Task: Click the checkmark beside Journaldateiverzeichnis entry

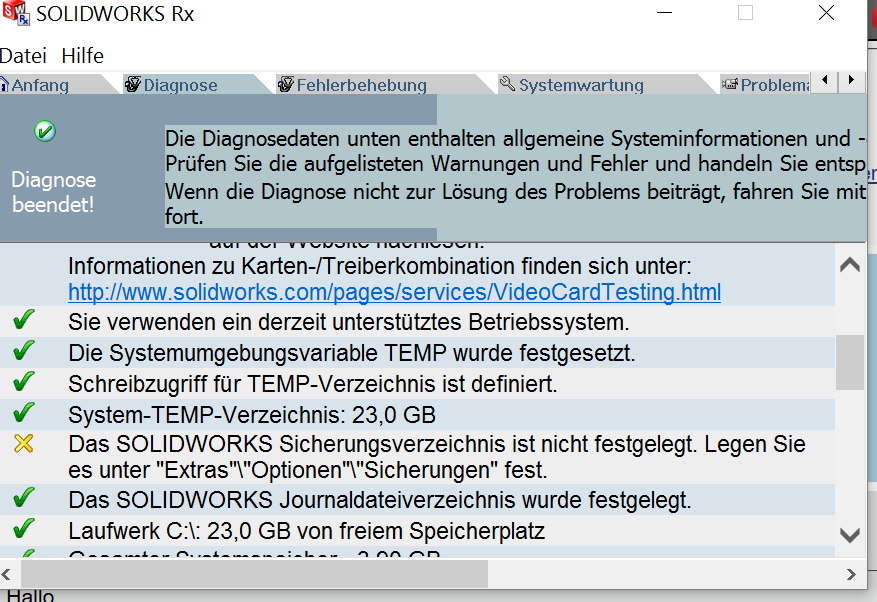Action: (x=23, y=498)
